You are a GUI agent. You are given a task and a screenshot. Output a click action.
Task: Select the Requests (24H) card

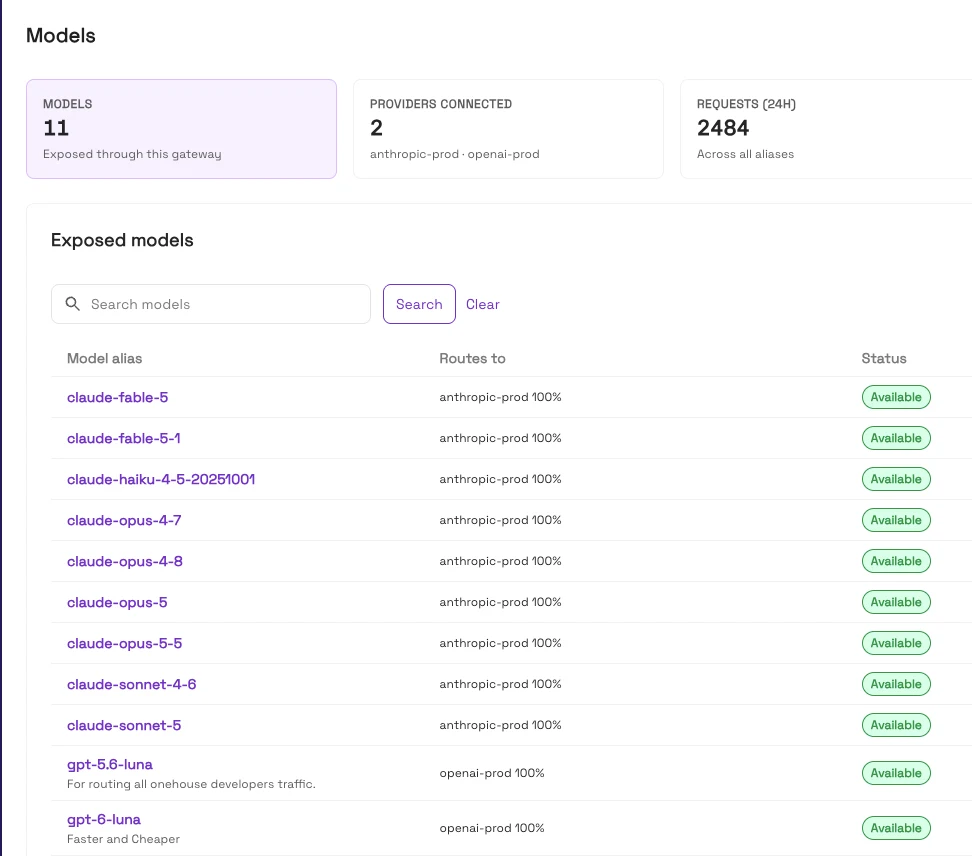[826, 129]
